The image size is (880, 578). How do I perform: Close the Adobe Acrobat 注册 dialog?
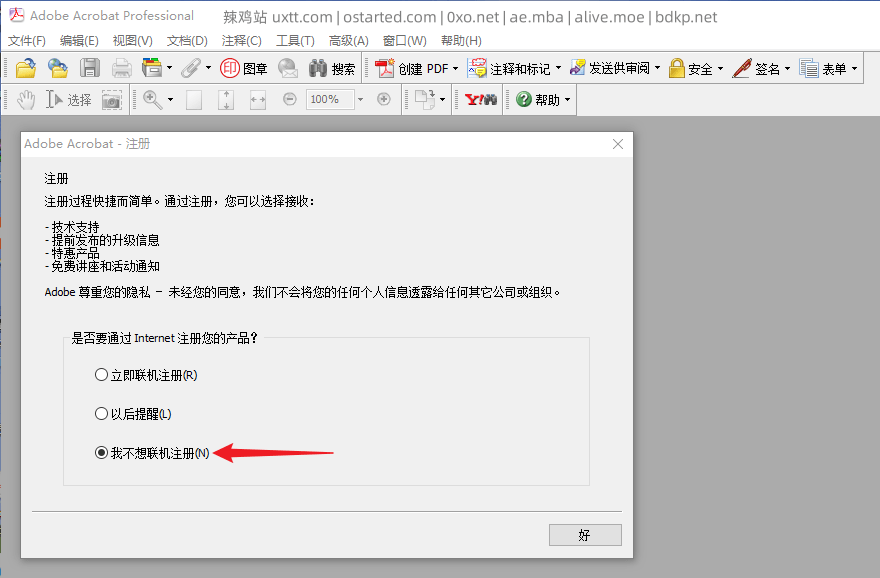pos(618,144)
